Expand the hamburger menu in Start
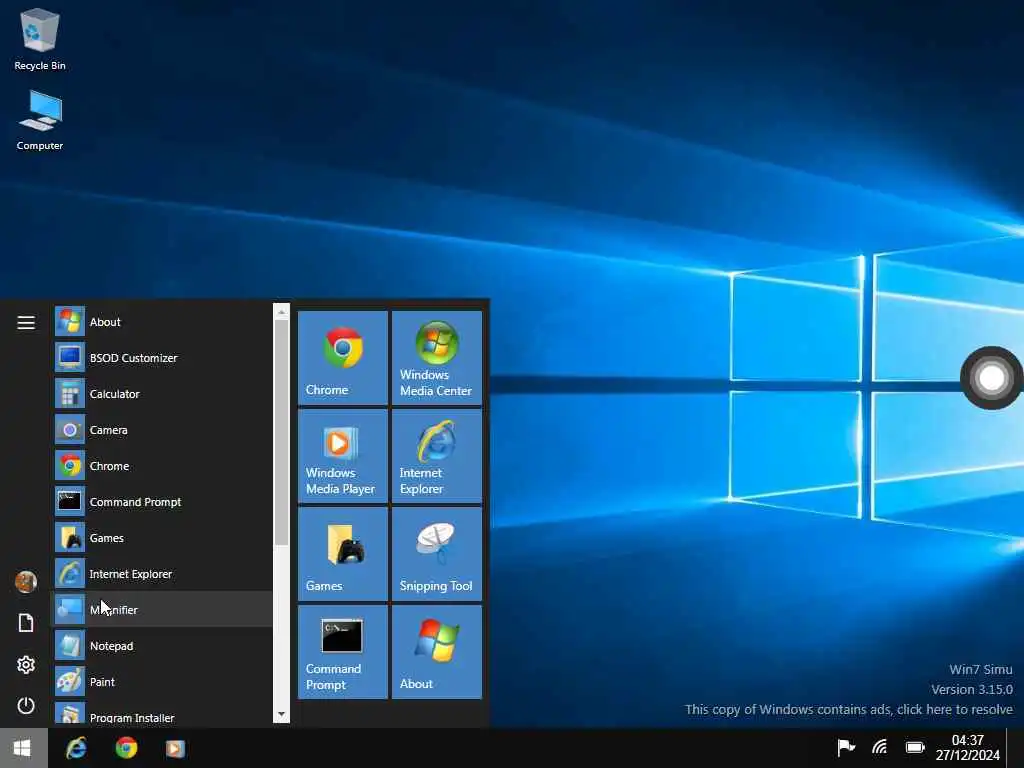Screen dimensions: 1024x768 (26, 323)
